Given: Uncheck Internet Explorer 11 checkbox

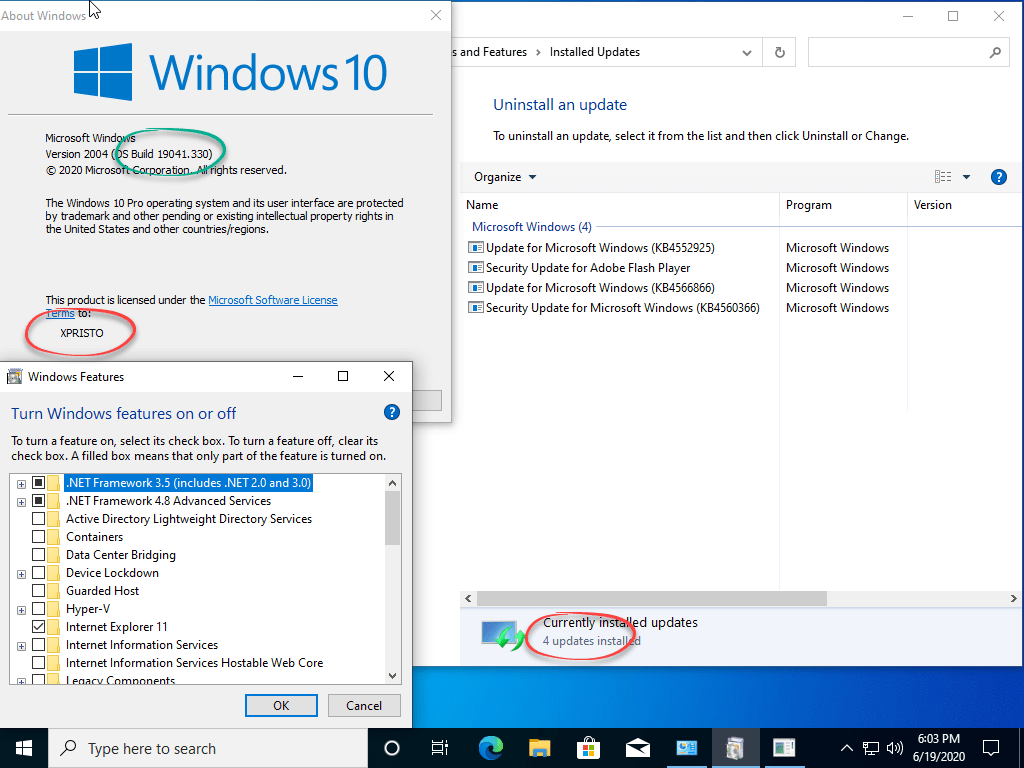Looking at the screenshot, I should [39, 627].
